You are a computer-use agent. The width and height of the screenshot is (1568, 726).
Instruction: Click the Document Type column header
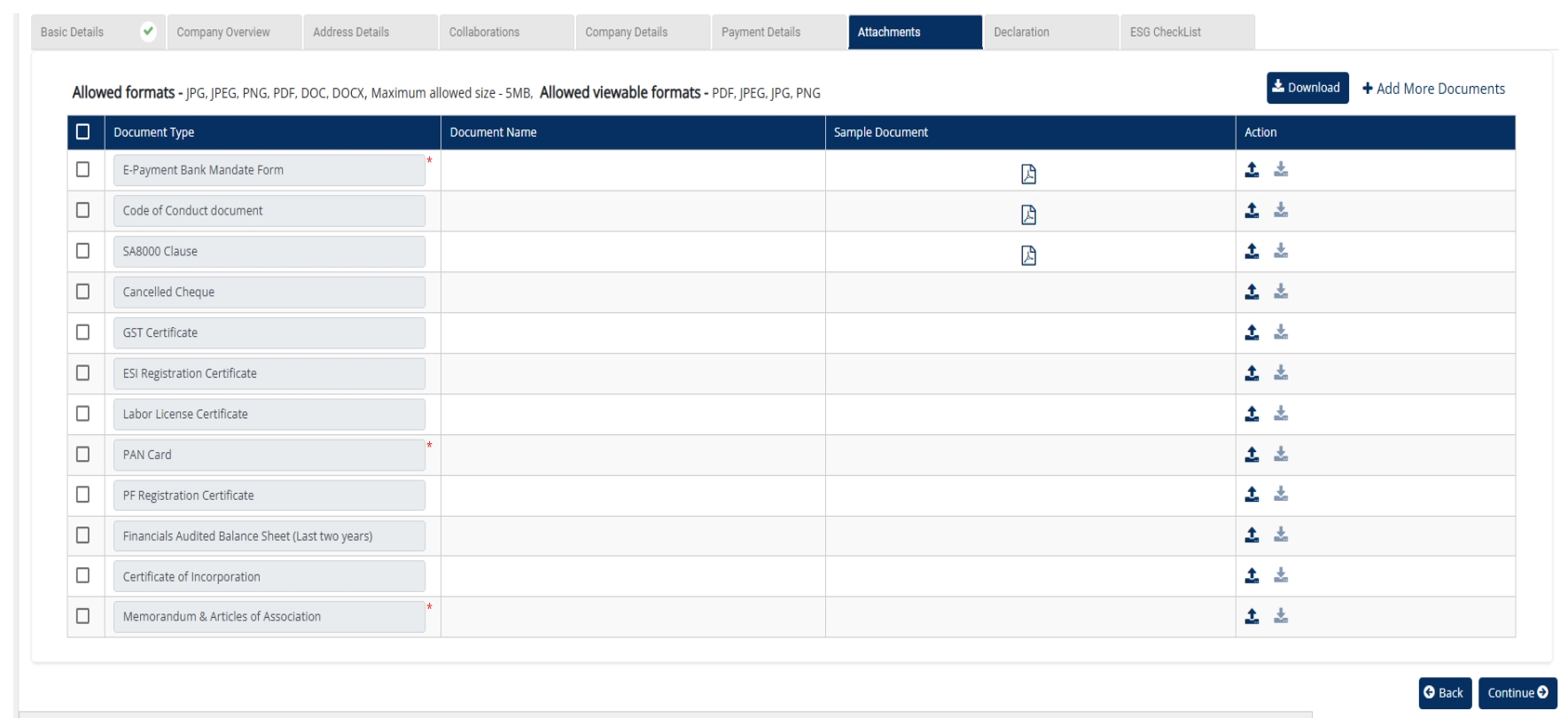coord(273,132)
